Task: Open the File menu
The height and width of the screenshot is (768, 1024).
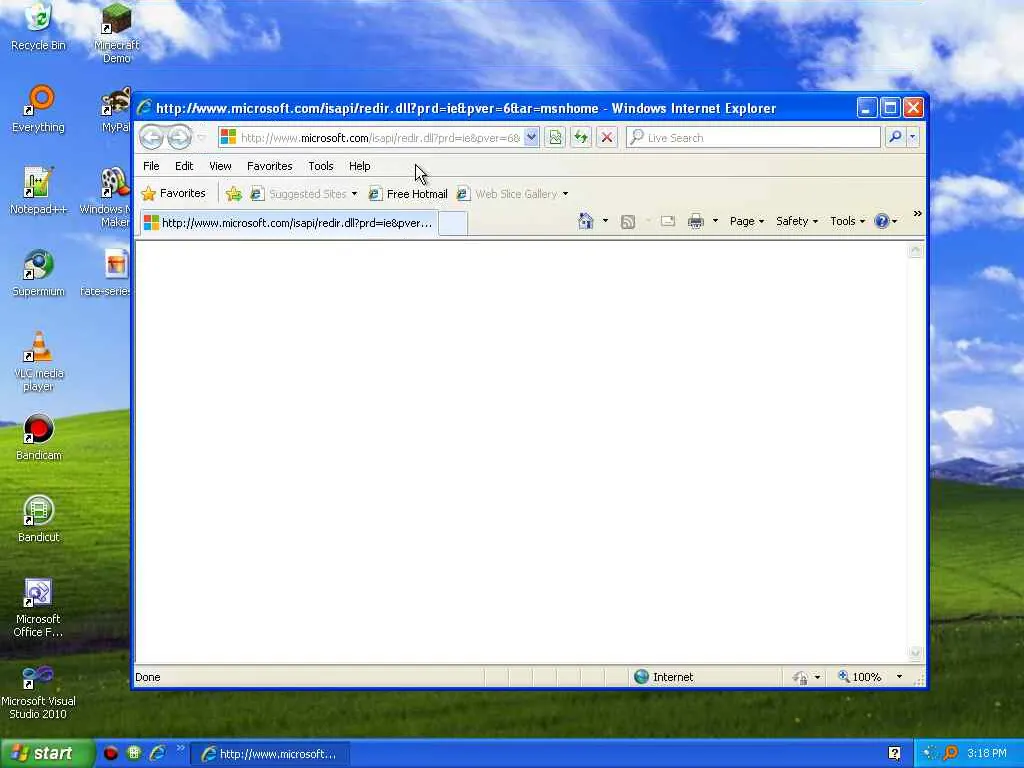Action: (x=151, y=166)
